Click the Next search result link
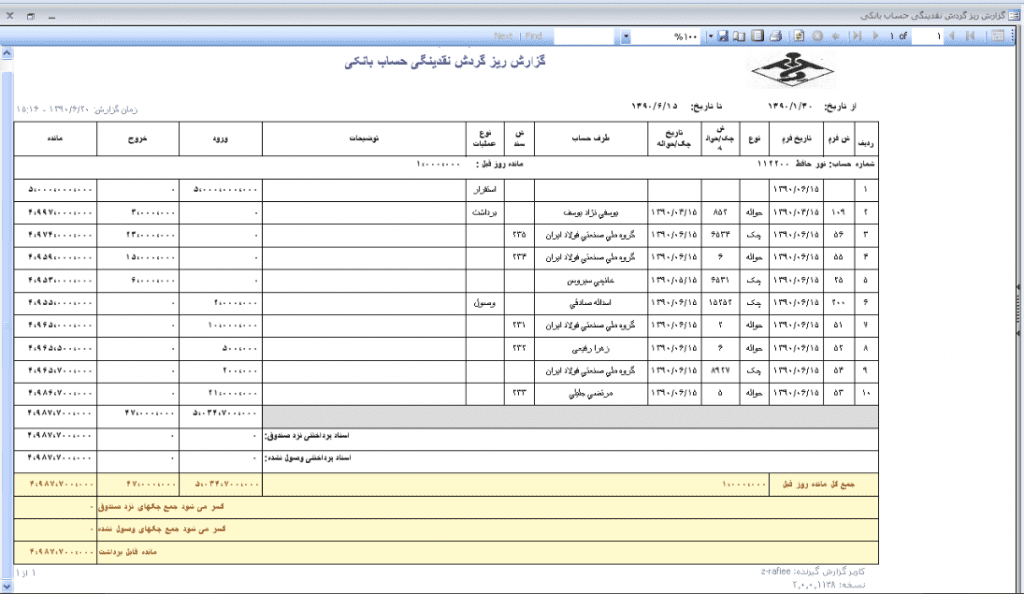Screen dimensions: 1024x594 [503, 36]
